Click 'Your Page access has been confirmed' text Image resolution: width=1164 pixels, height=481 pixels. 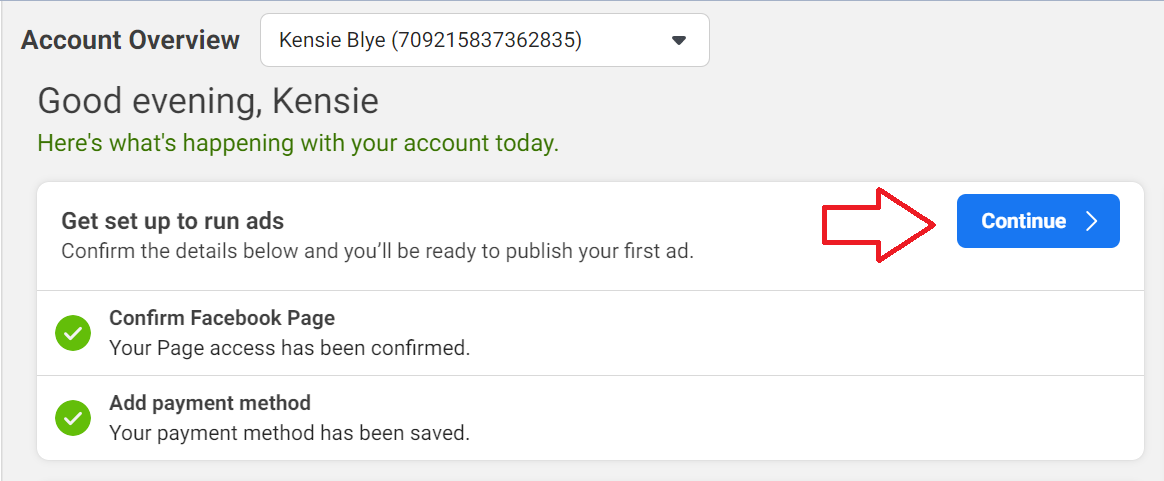(x=290, y=347)
